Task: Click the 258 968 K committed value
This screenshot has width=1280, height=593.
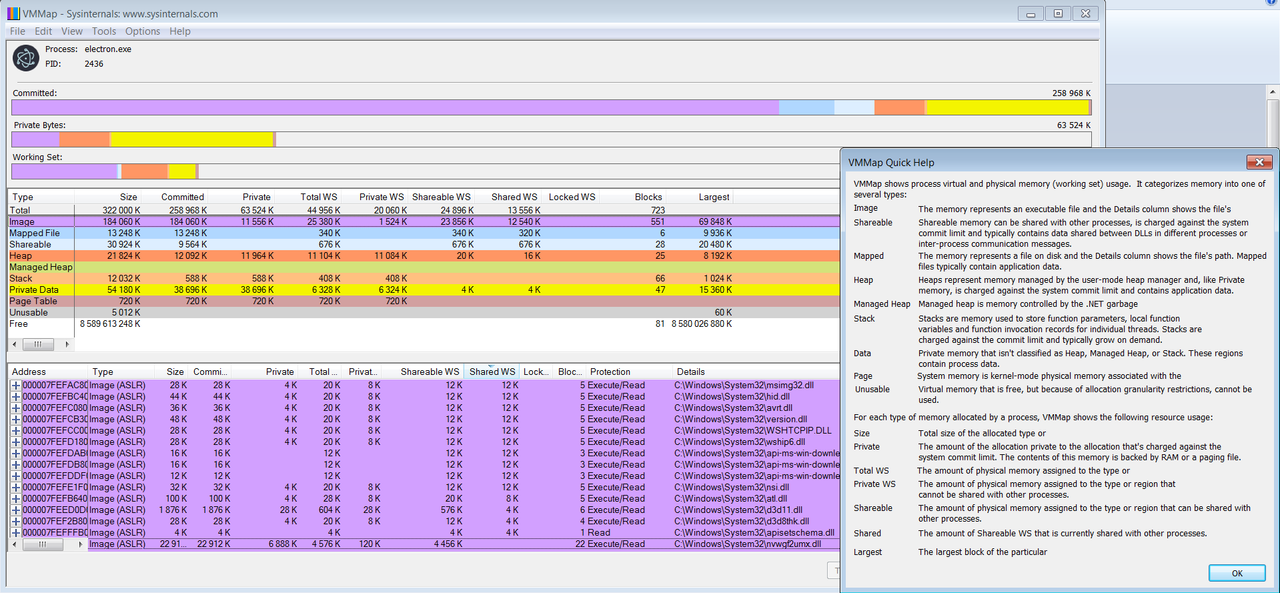Action: [x=1071, y=93]
